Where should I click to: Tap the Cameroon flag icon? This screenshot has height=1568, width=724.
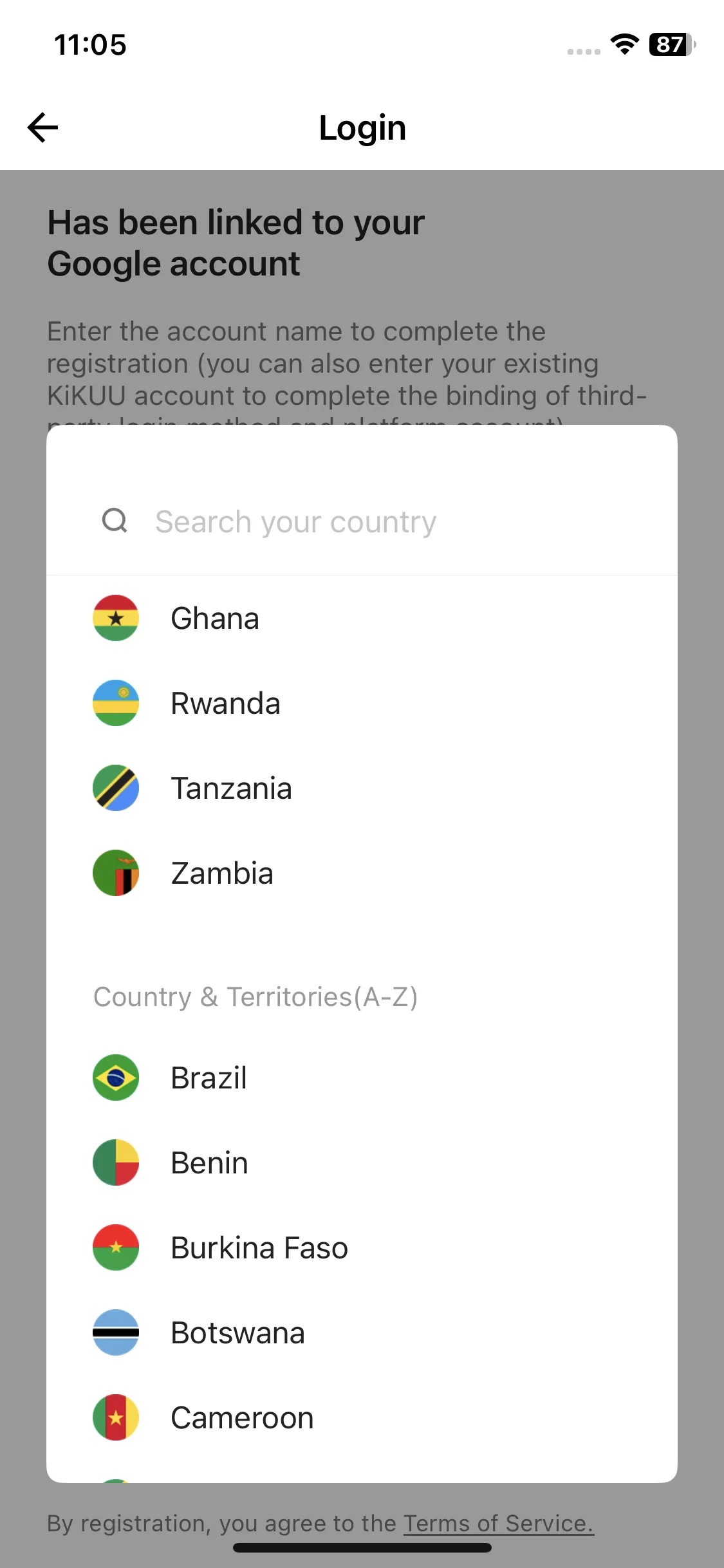pyautogui.click(x=116, y=1417)
